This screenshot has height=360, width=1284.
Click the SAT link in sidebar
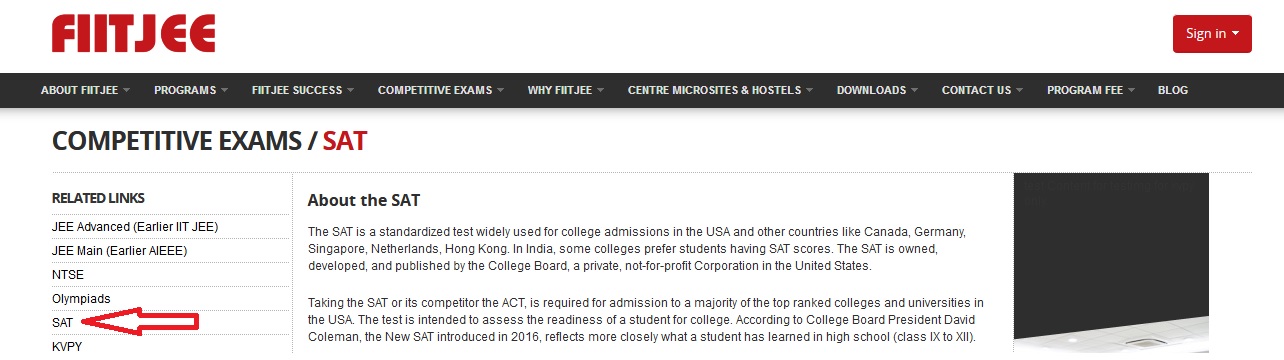[x=63, y=323]
